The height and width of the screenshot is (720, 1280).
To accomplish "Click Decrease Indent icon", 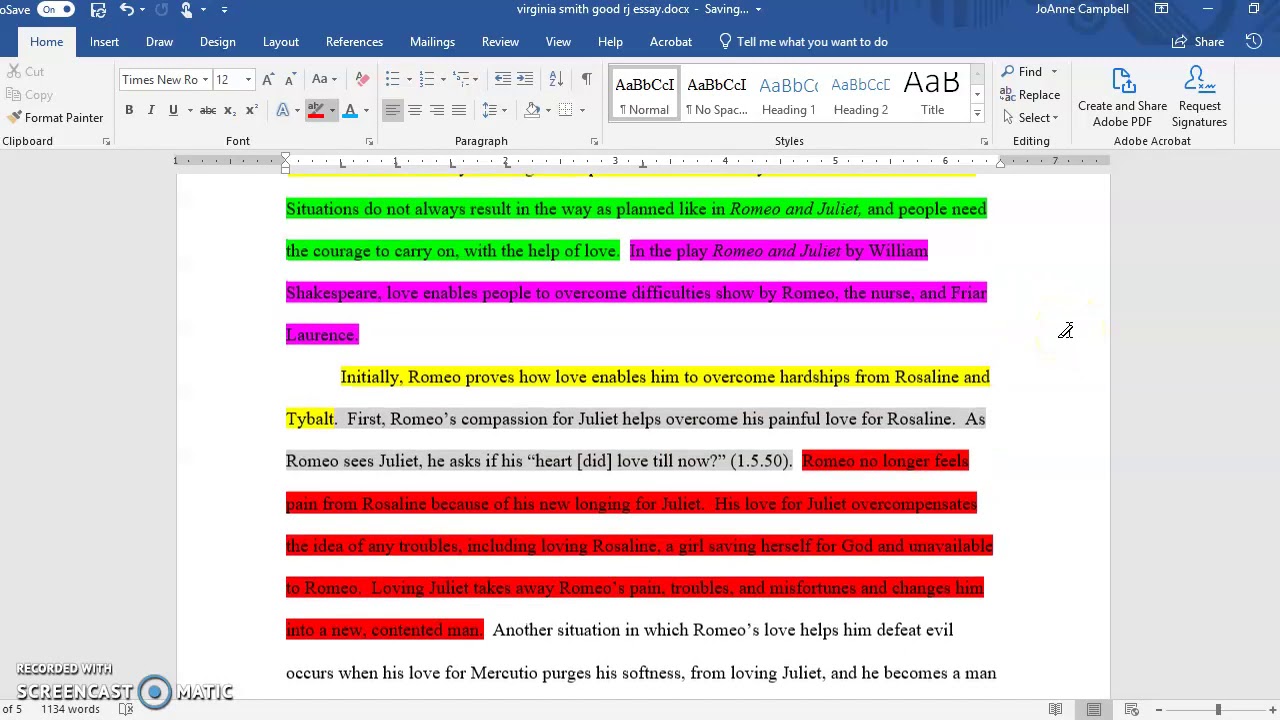I will pos(503,79).
